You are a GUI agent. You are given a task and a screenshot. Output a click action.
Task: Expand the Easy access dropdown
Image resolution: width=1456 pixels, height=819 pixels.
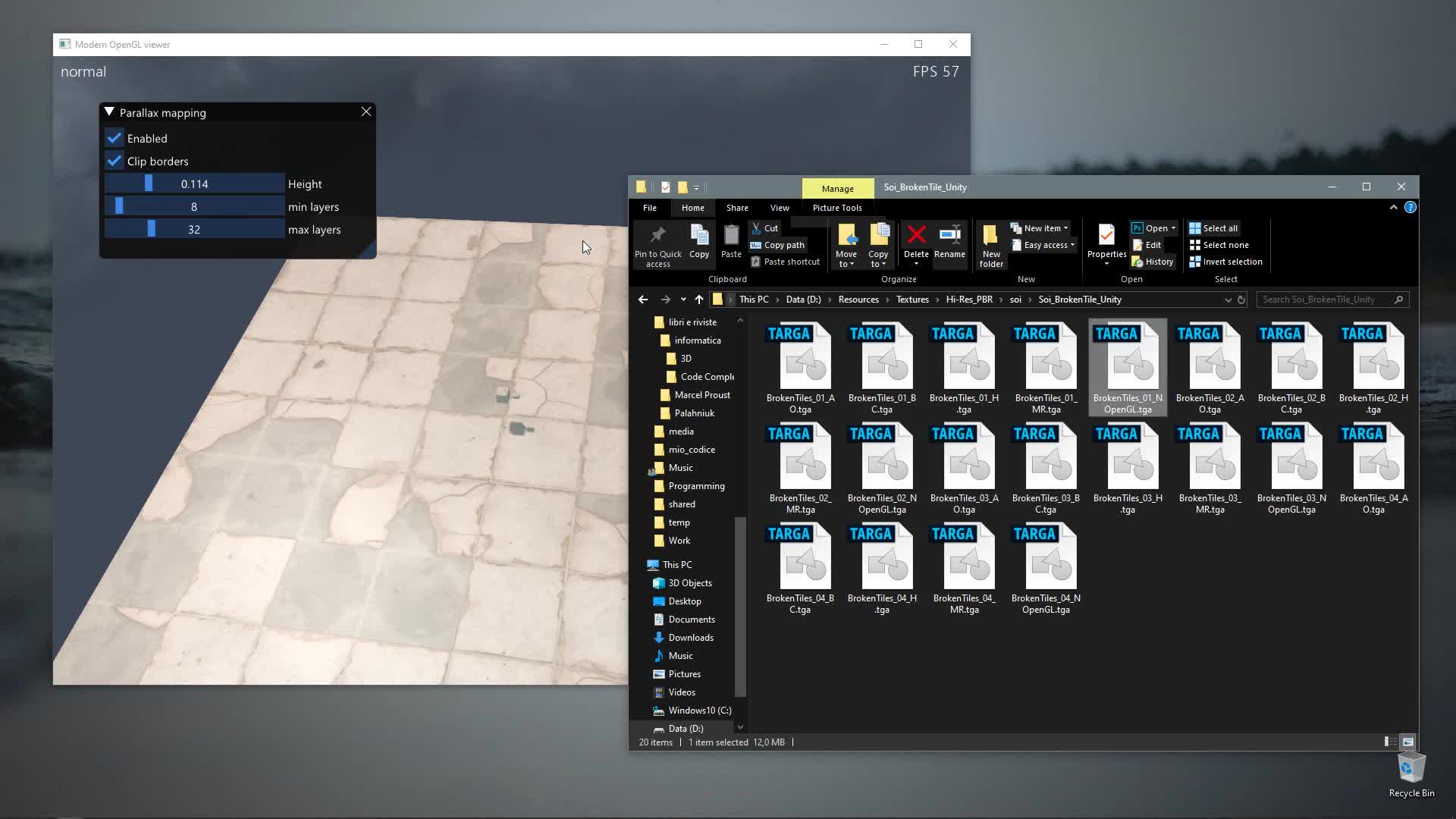pyautogui.click(x=1043, y=244)
